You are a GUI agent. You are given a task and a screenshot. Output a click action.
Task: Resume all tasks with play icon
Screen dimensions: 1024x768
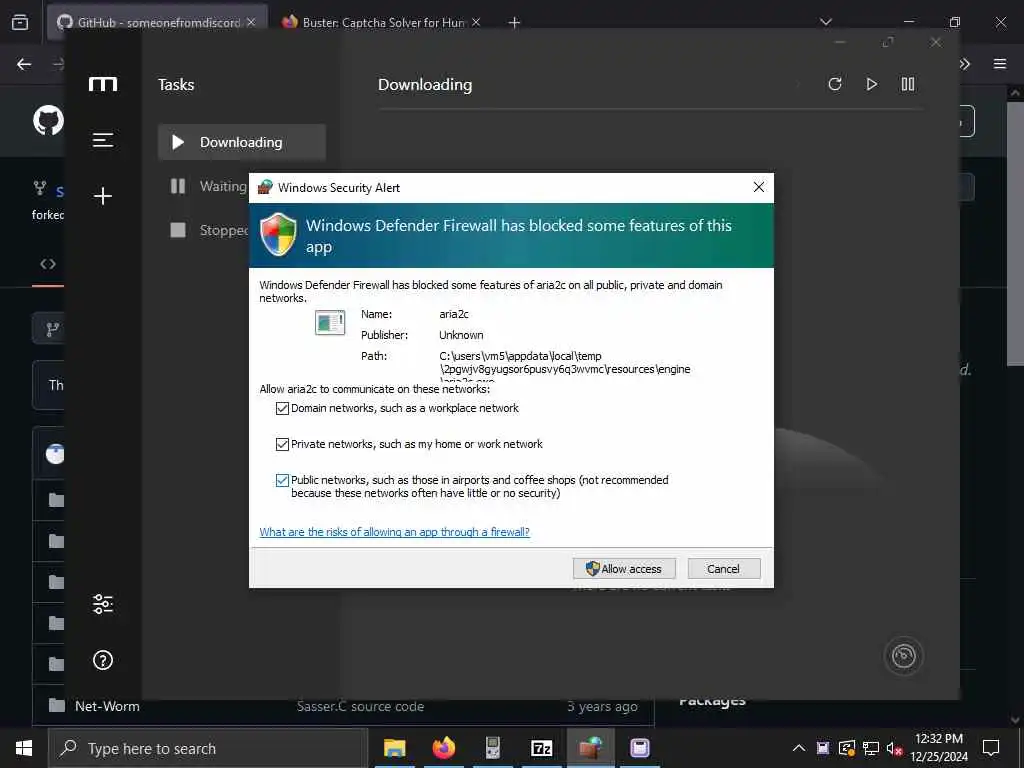click(871, 84)
